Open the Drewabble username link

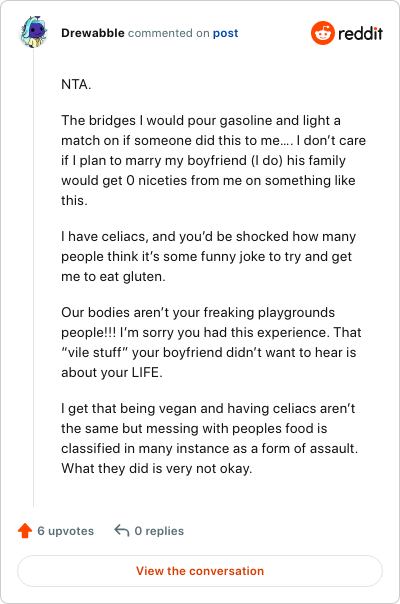pos(93,33)
